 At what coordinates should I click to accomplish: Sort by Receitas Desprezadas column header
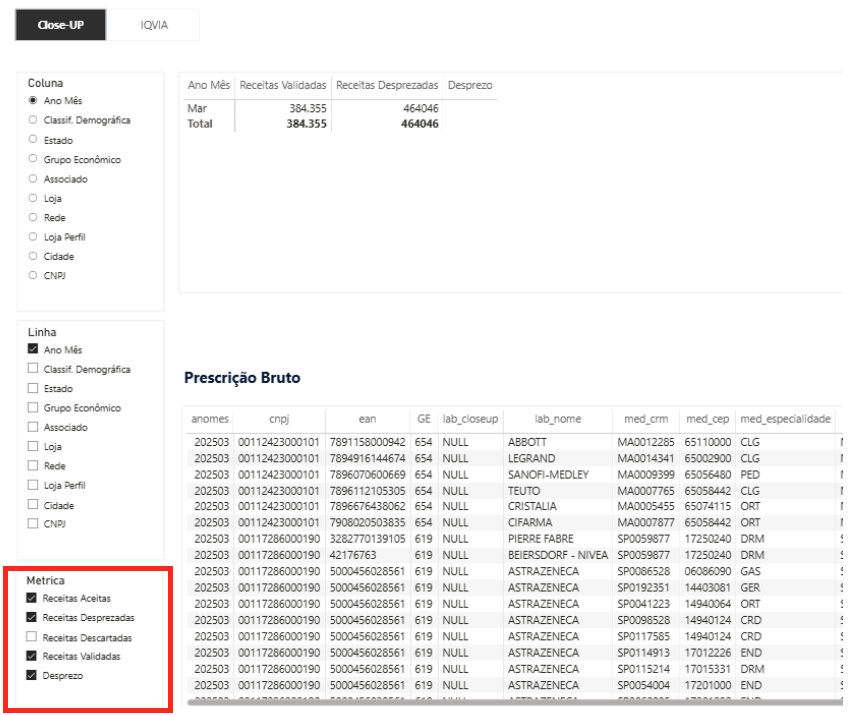coord(387,86)
